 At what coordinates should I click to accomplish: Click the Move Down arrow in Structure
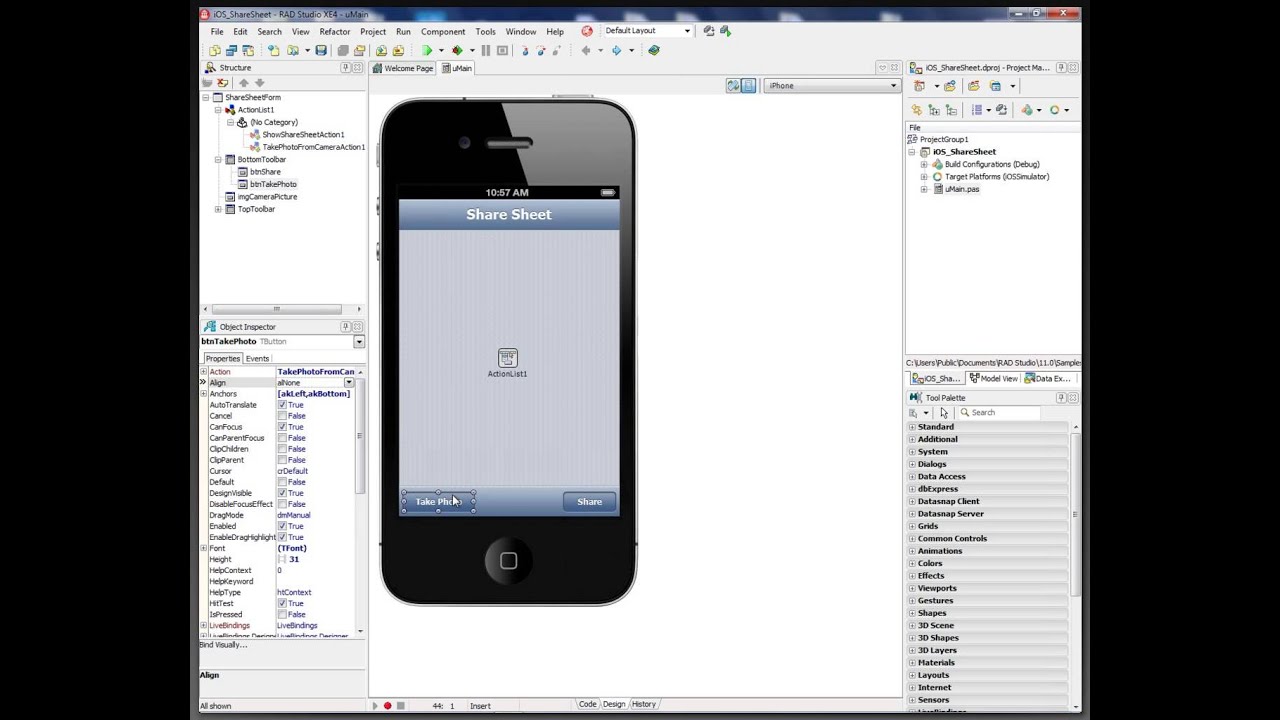pos(259,83)
